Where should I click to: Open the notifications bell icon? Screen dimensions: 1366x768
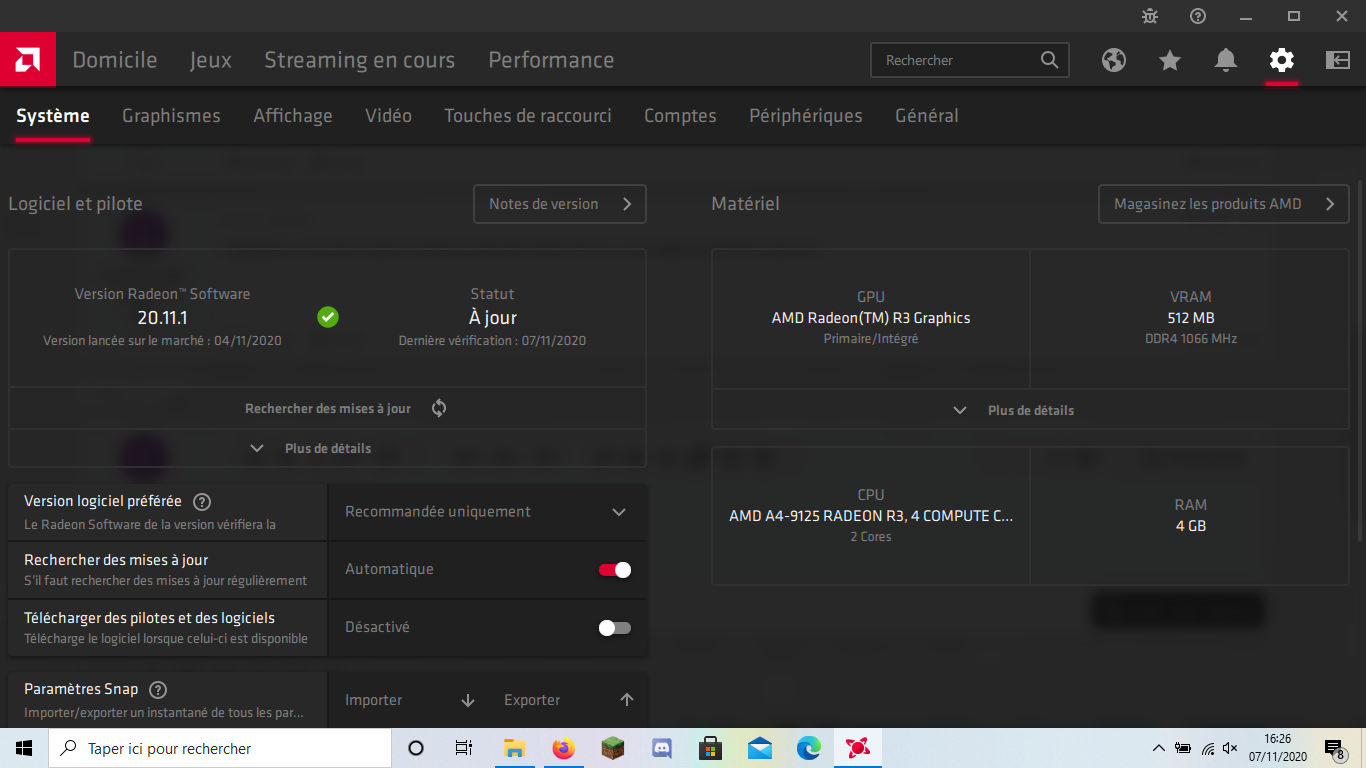[x=1226, y=60]
